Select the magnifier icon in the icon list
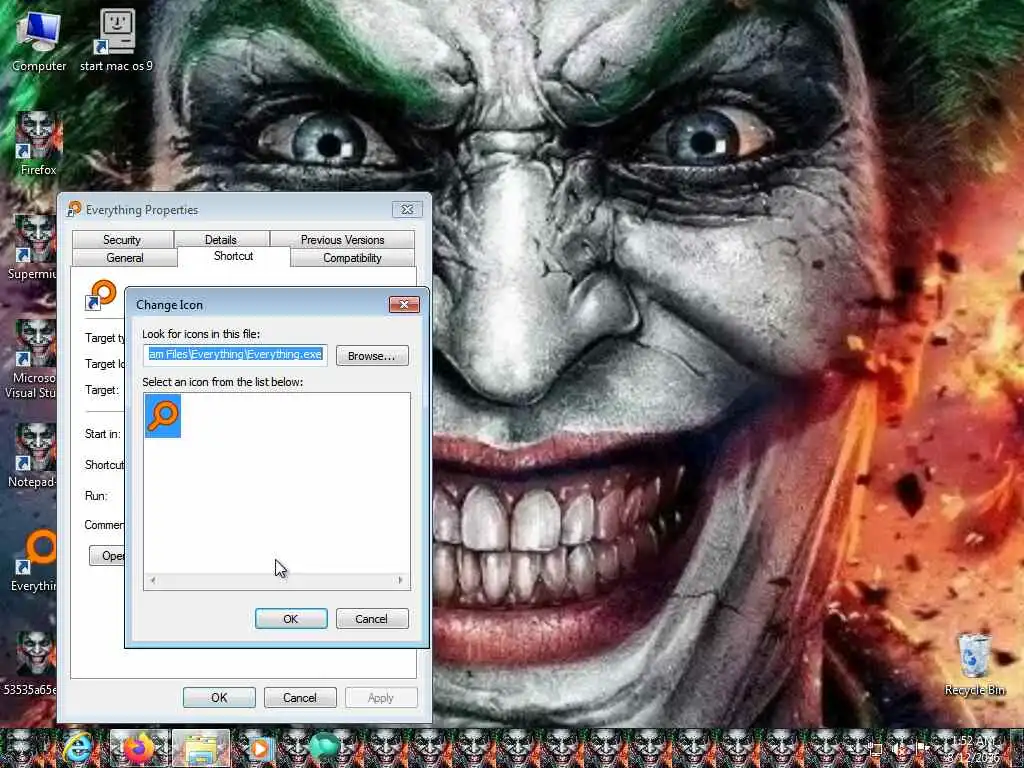Screen dimensions: 1024x768 [x=163, y=416]
